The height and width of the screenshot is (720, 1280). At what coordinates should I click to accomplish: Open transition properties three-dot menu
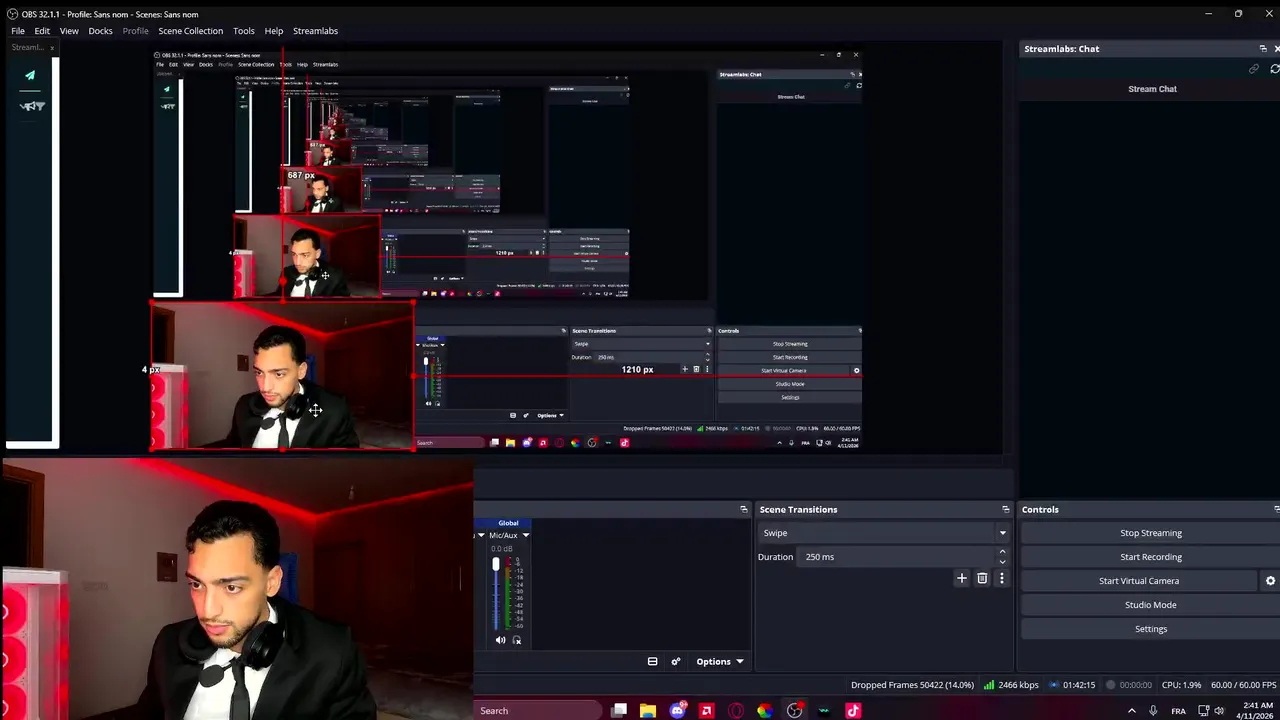[1001, 578]
